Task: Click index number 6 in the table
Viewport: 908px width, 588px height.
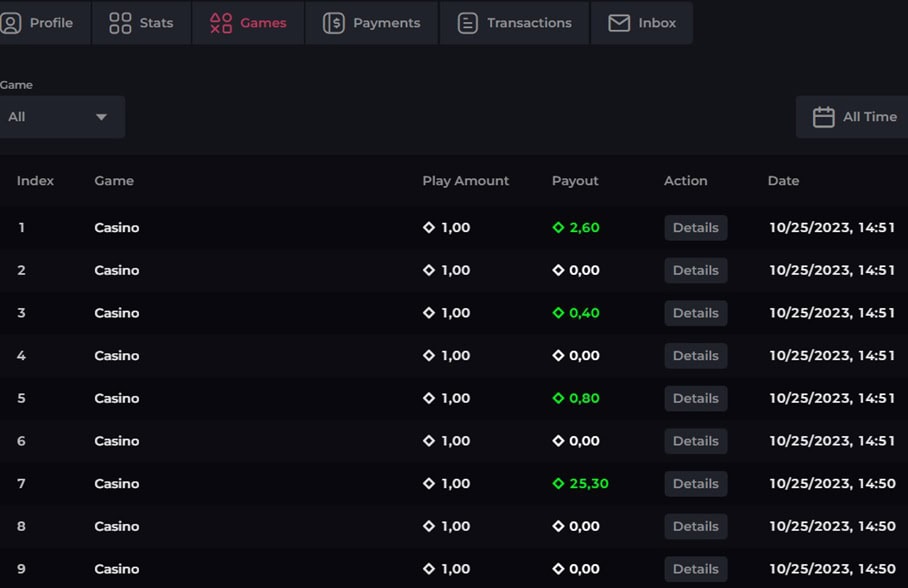Action: [x=21, y=441]
